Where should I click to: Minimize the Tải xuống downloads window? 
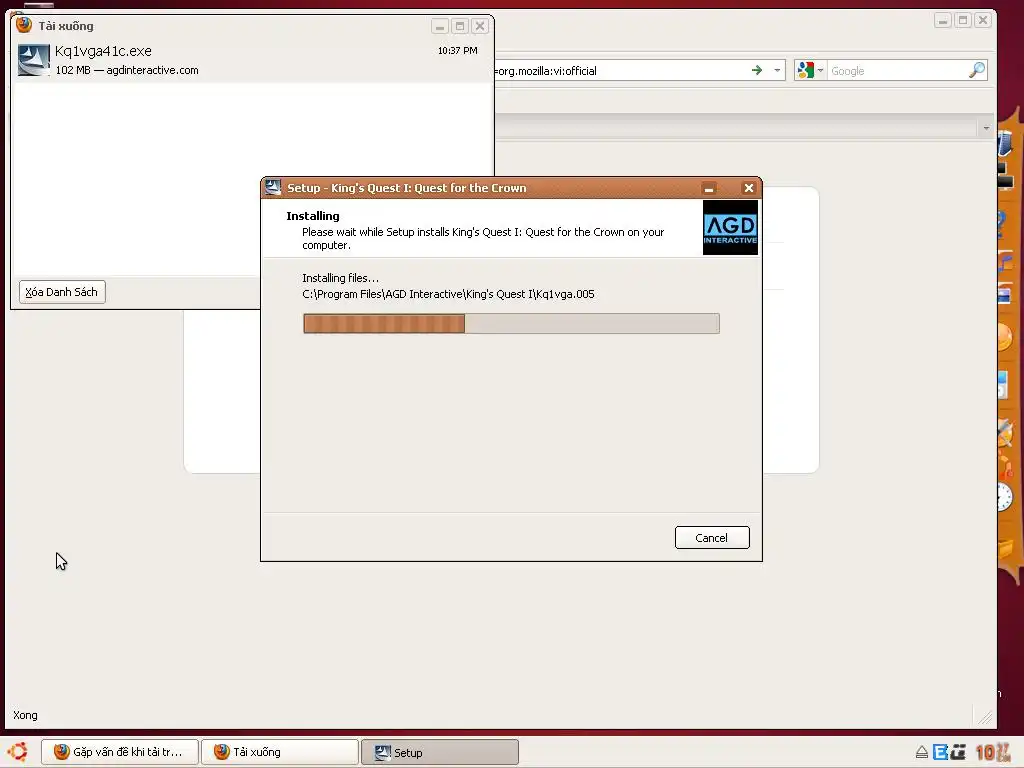(x=440, y=26)
